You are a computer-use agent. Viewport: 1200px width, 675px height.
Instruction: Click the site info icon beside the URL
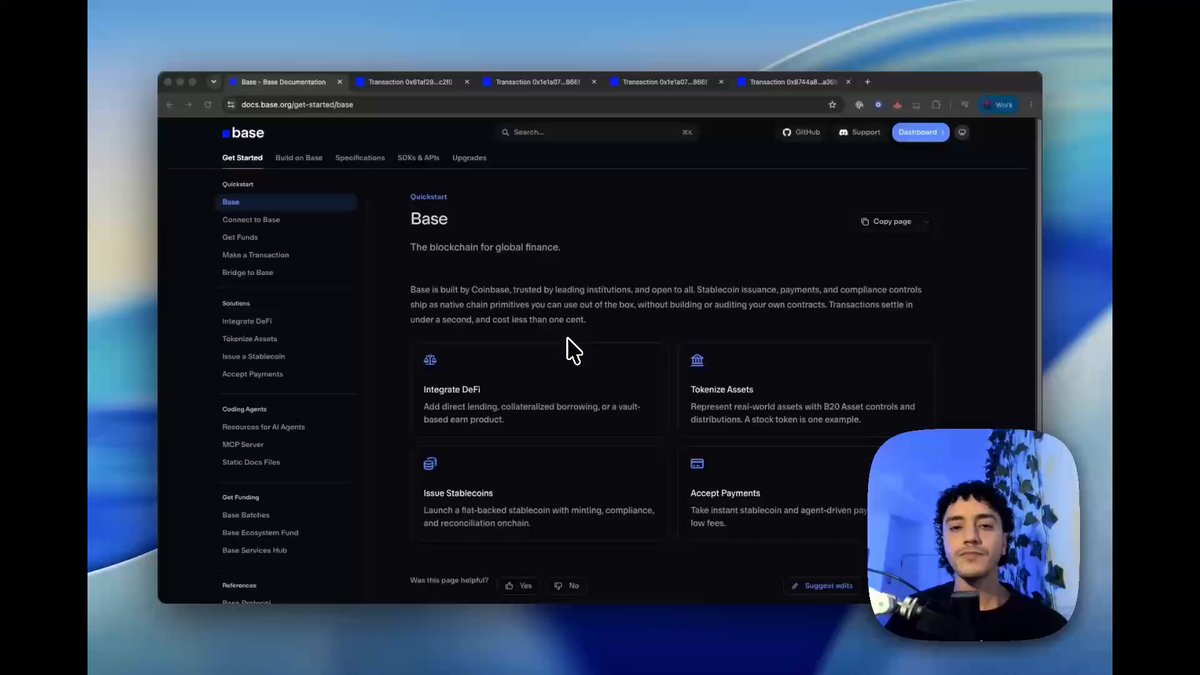[231, 104]
